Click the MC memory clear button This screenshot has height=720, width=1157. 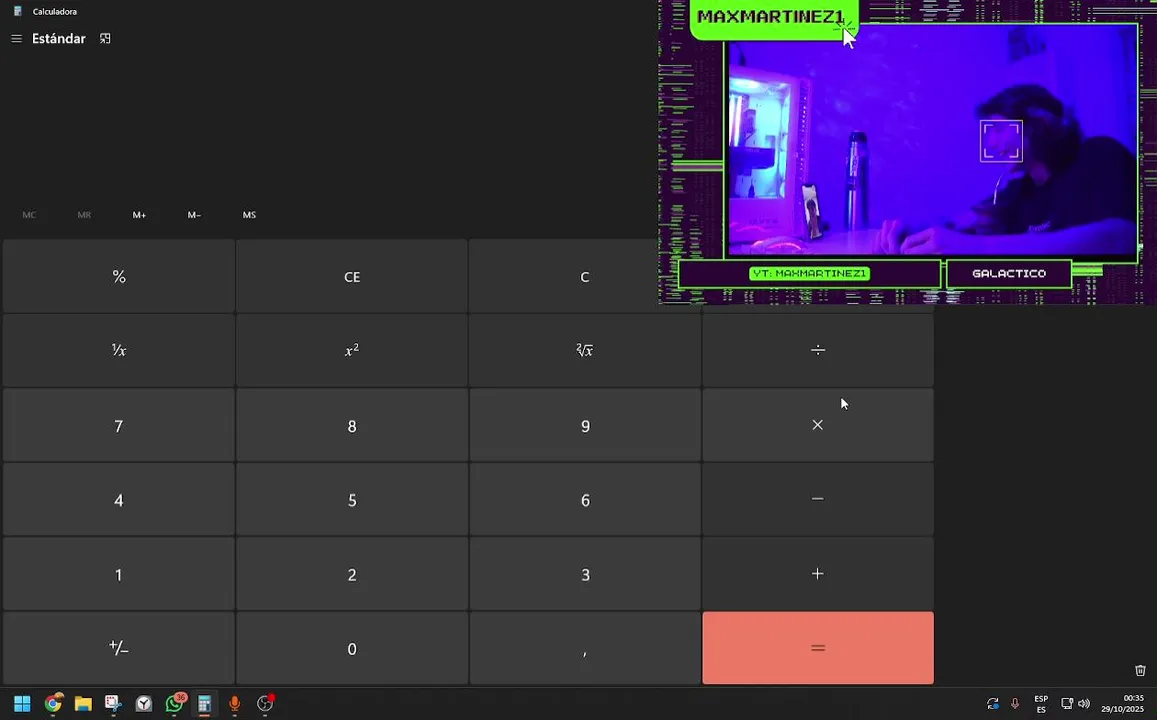[x=29, y=215]
